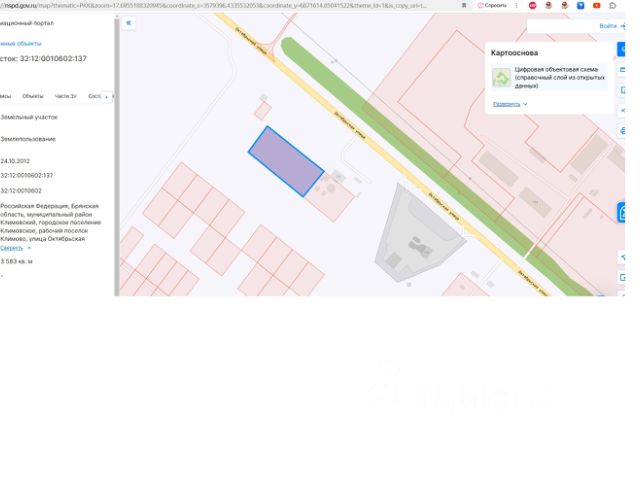Click the blue highlighted land parcel on the map
Viewport: 640px width, 480px height.
pos(286,161)
